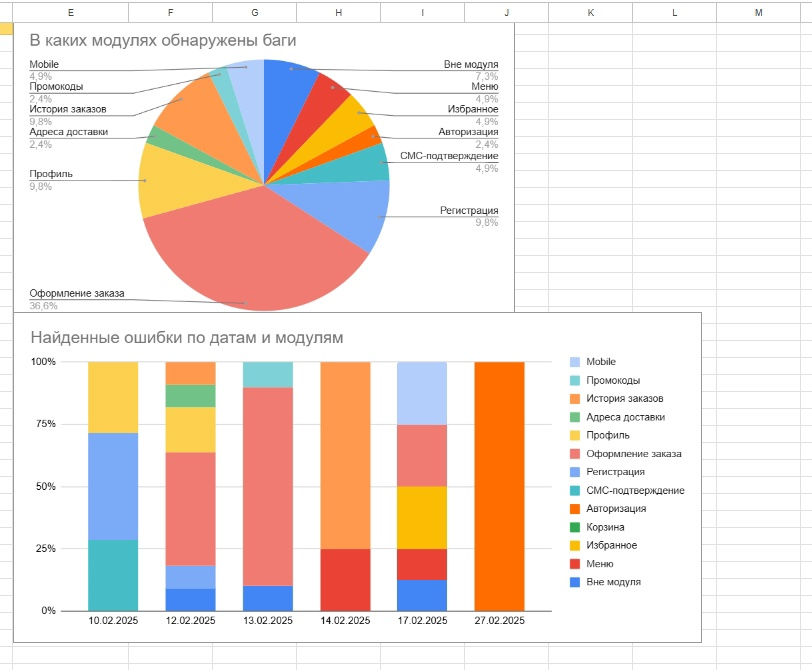Click the 13.02.2025 axis date label
The width and height of the screenshot is (812, 670).
click(268, 620)
